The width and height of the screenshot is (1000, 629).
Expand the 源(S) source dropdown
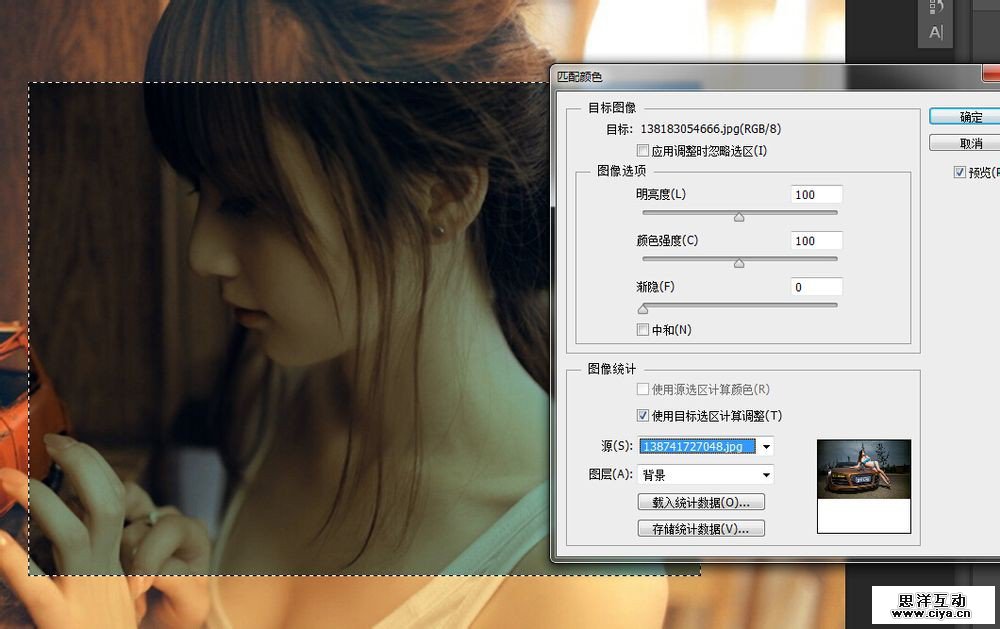[x=766, y=447]
